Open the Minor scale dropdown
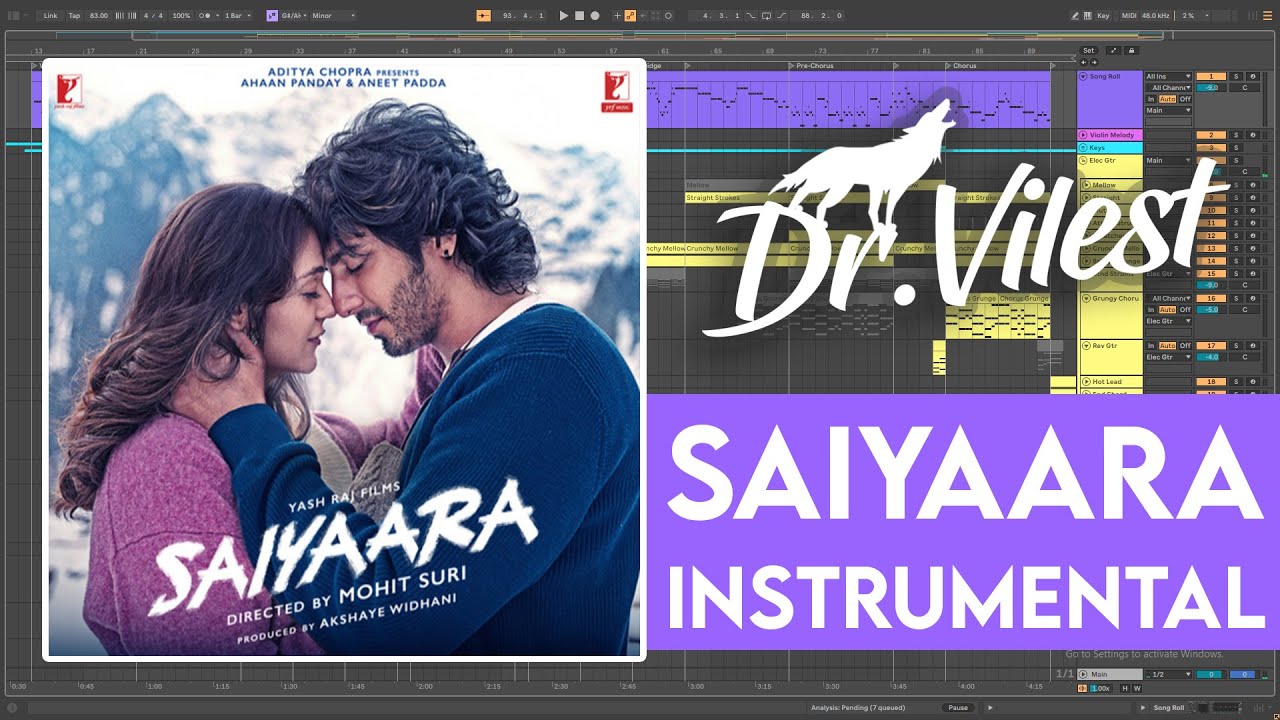Screen dimensions: 1280x720 tap(333, 16)
